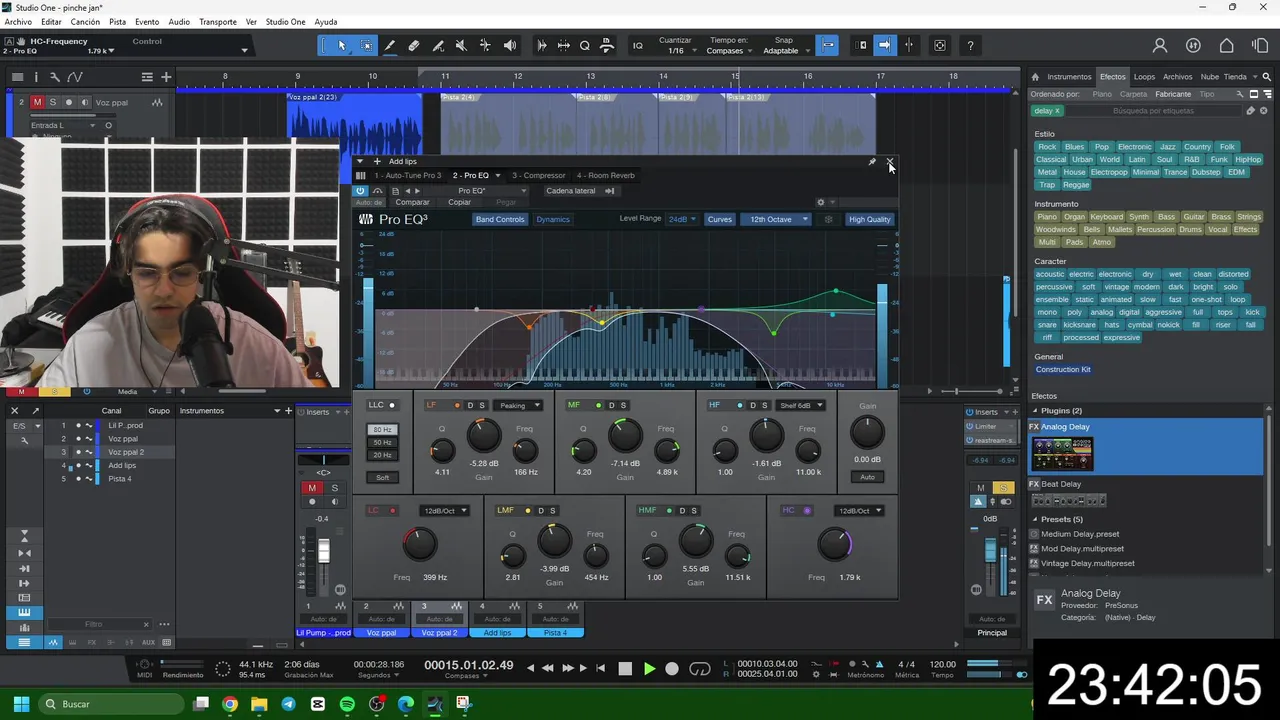Toggle Cadena lateral sidechain
The image size is (1280, 720).
(x=580, y=190)
